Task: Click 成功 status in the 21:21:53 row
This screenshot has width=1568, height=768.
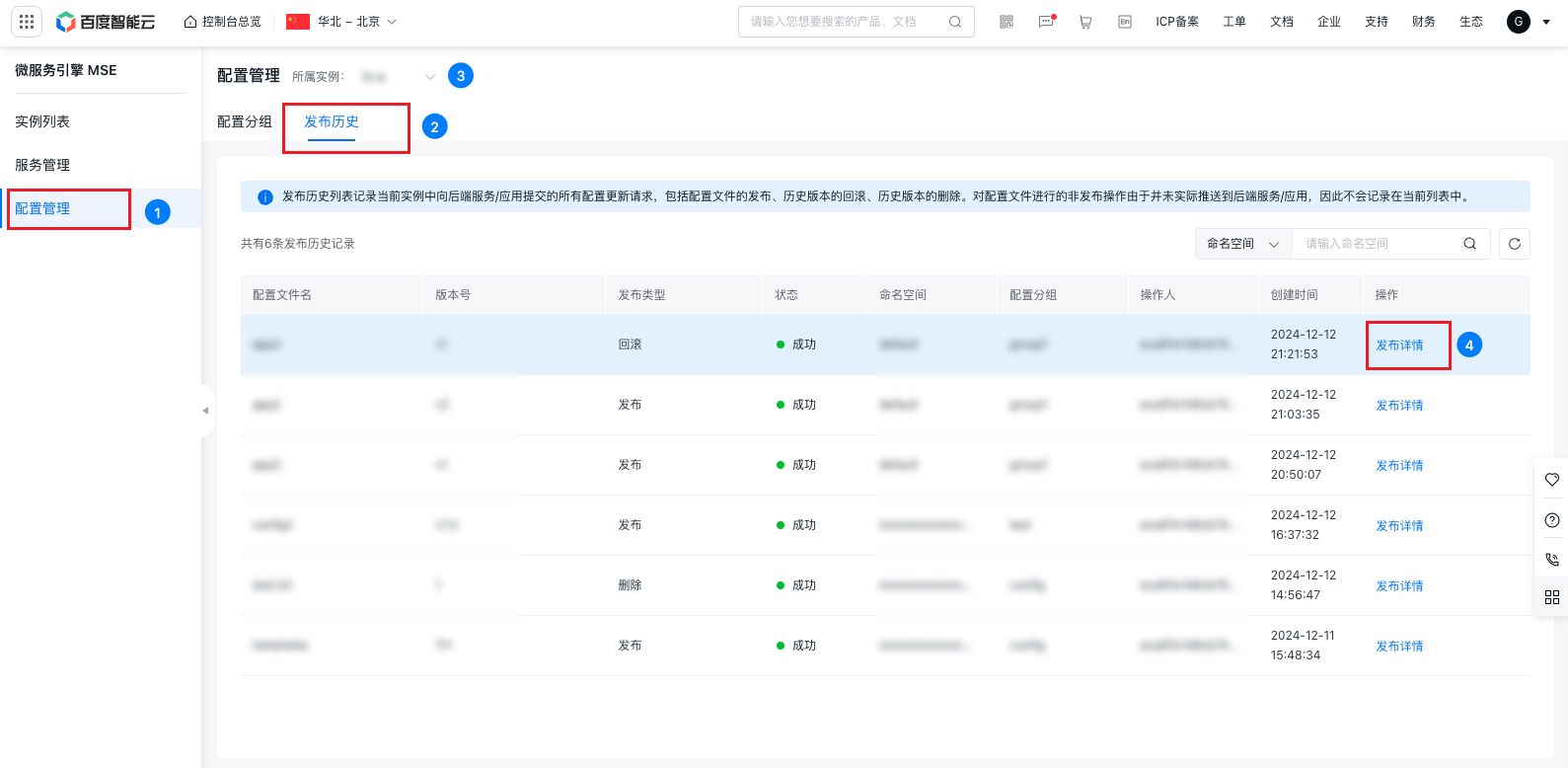Action: [796, 345]
